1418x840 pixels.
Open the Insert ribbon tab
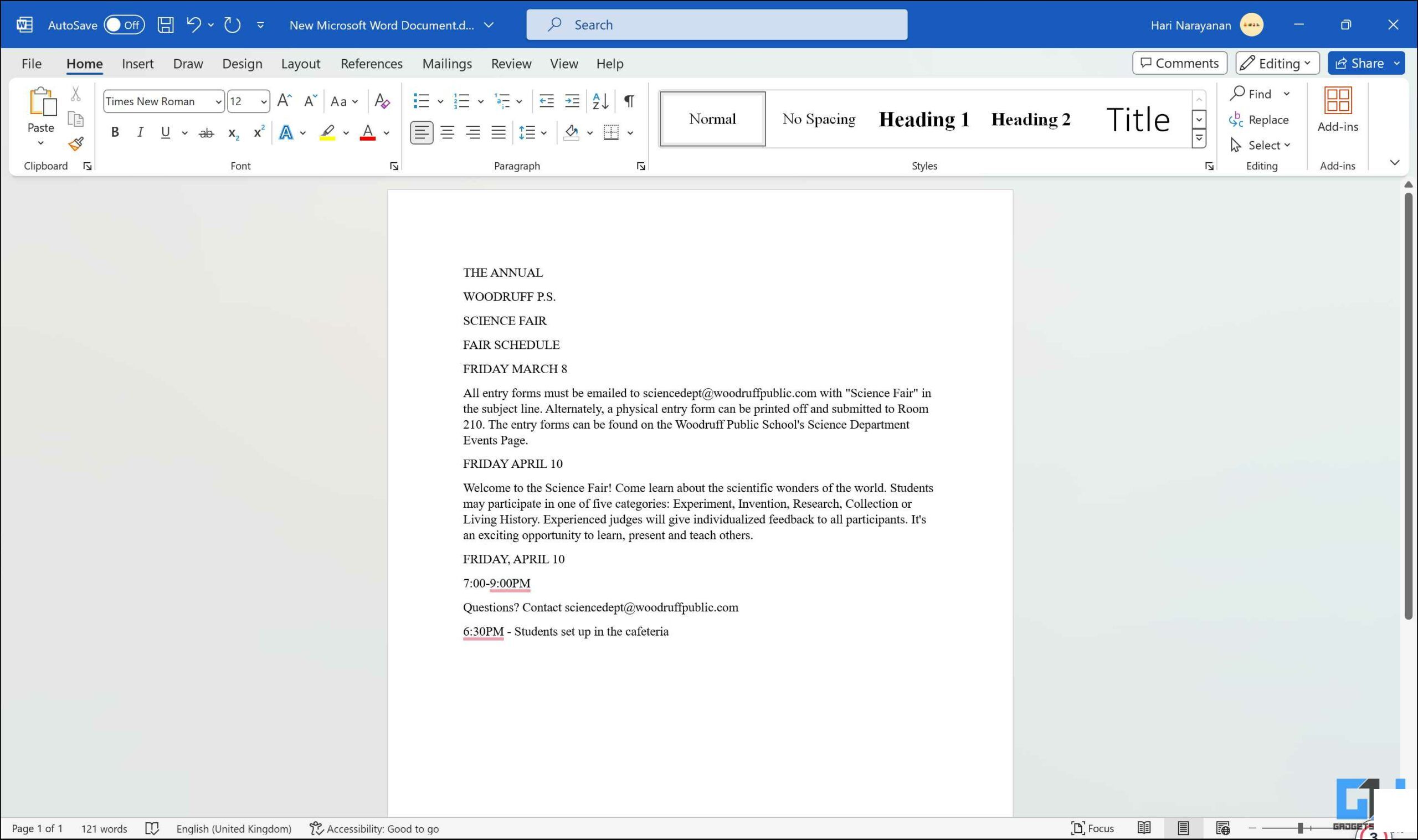point(137,63)
